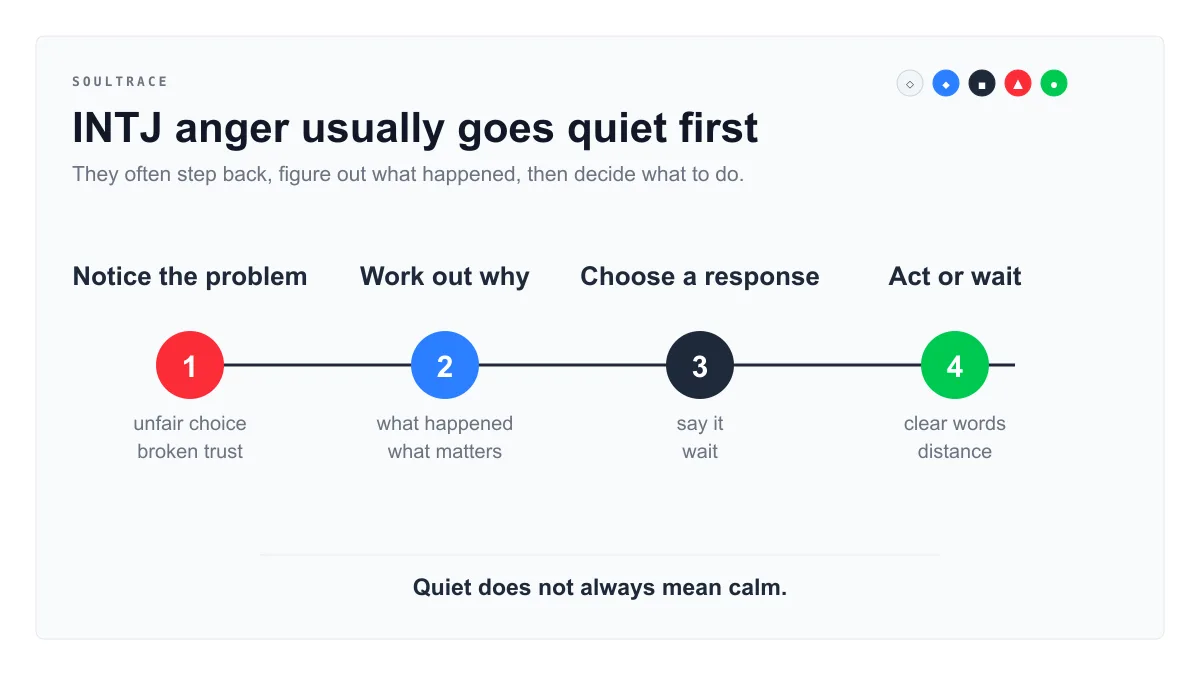Click the red triangle icon
Screen dimensions: 1200x675
coord(1018,83)
